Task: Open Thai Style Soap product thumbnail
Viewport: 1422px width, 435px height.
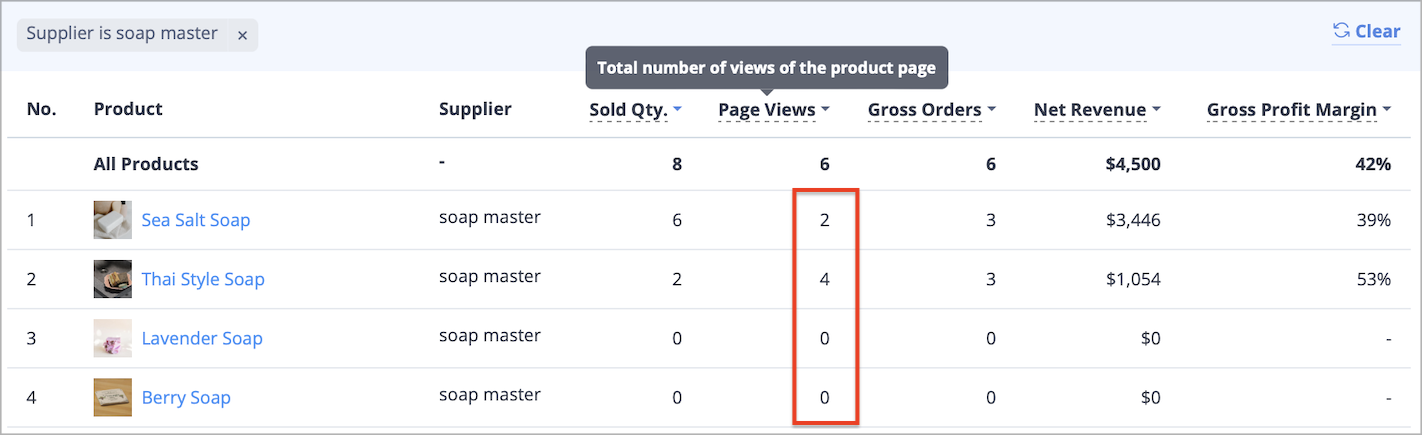Action: [x=112, y=279]
